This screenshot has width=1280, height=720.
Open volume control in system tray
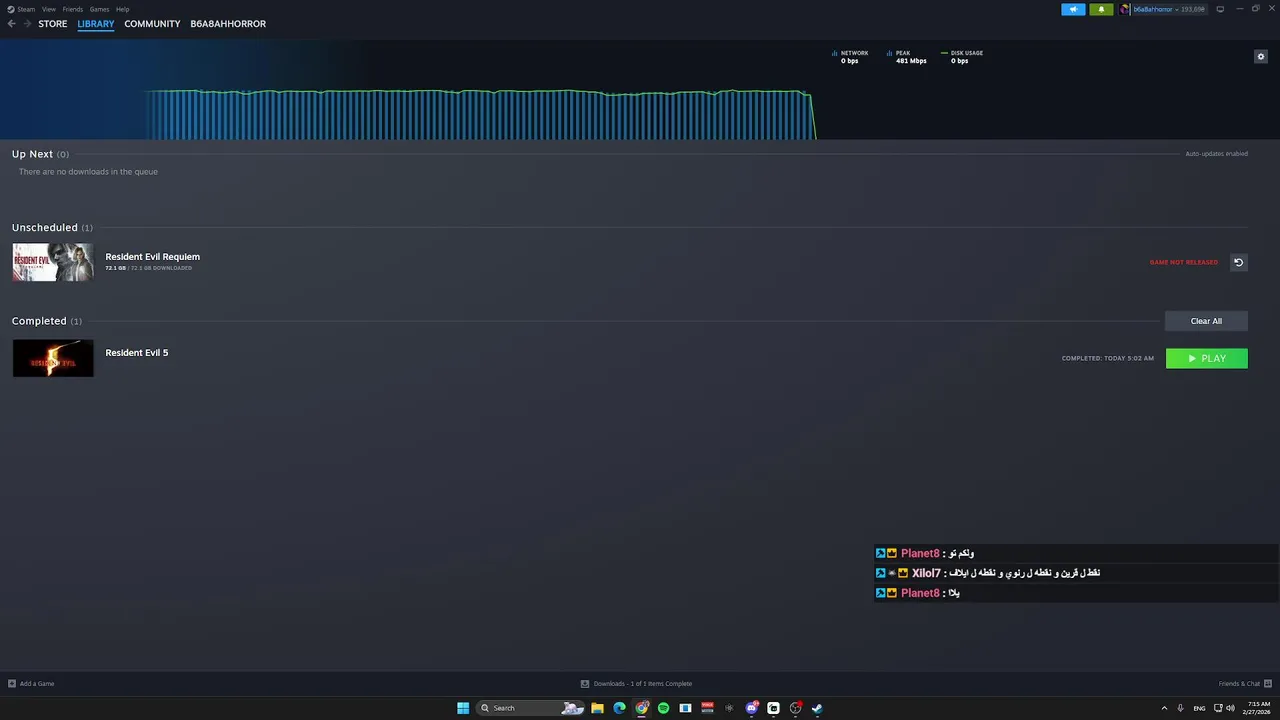(x=1230, y=708)
